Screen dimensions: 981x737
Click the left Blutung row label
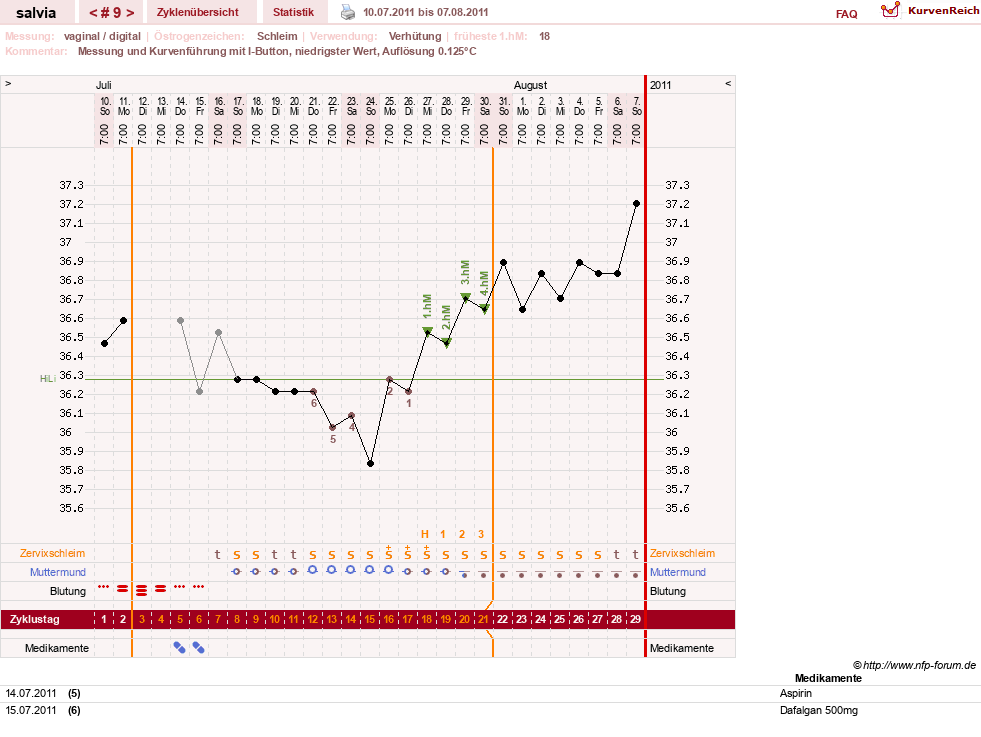pos(68,591)
